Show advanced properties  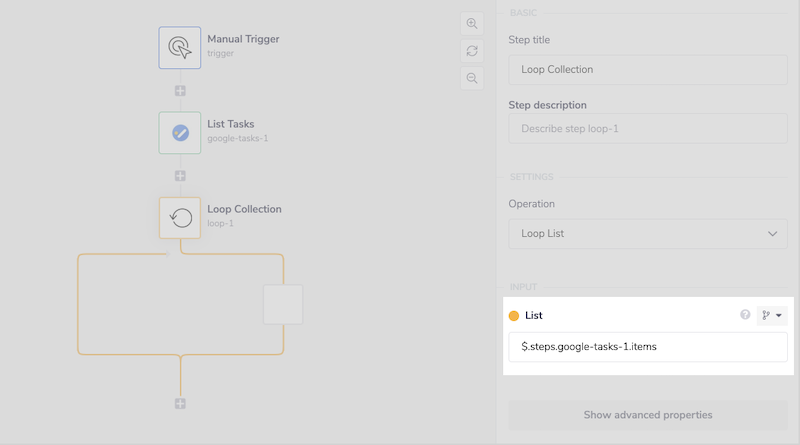click(647, 414)
